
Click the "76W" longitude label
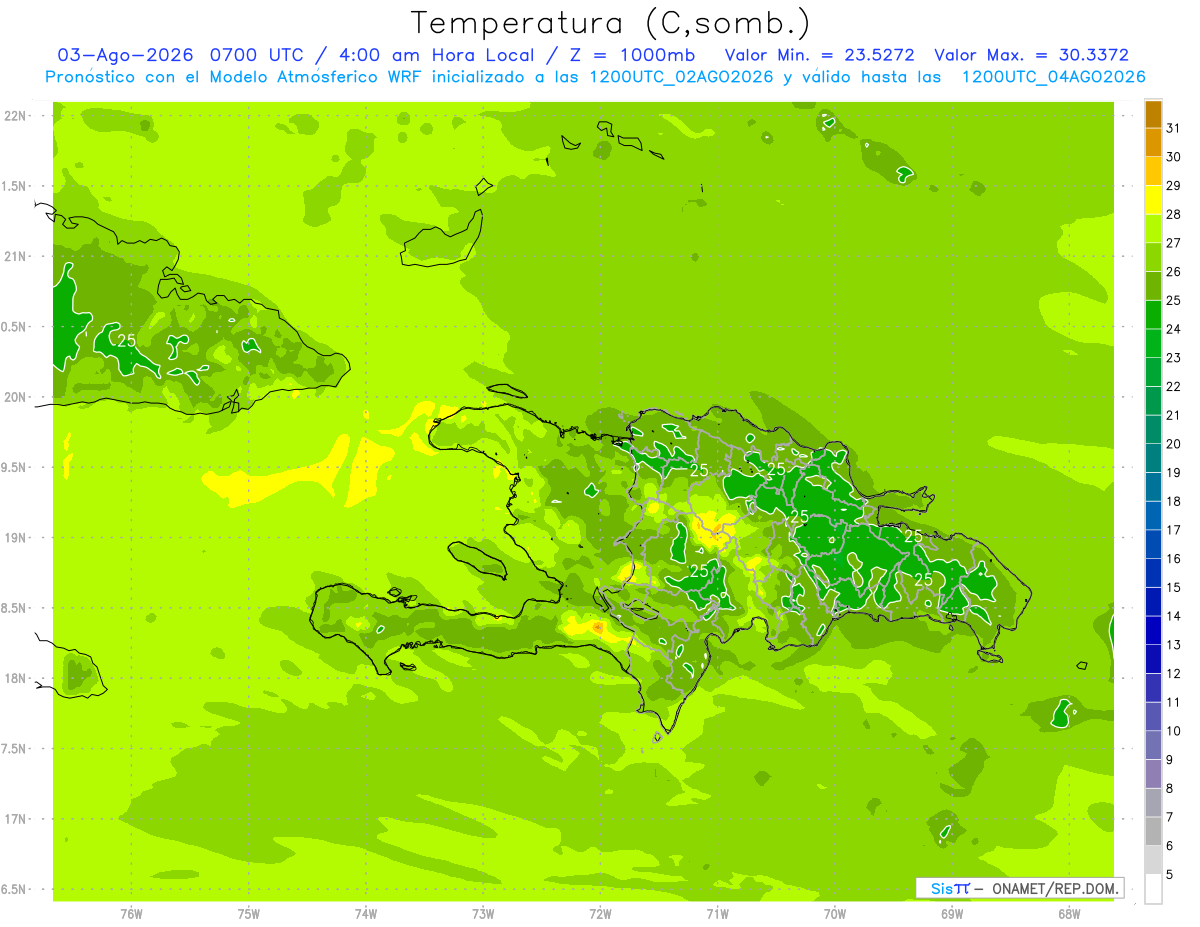[x=131, y=913]
